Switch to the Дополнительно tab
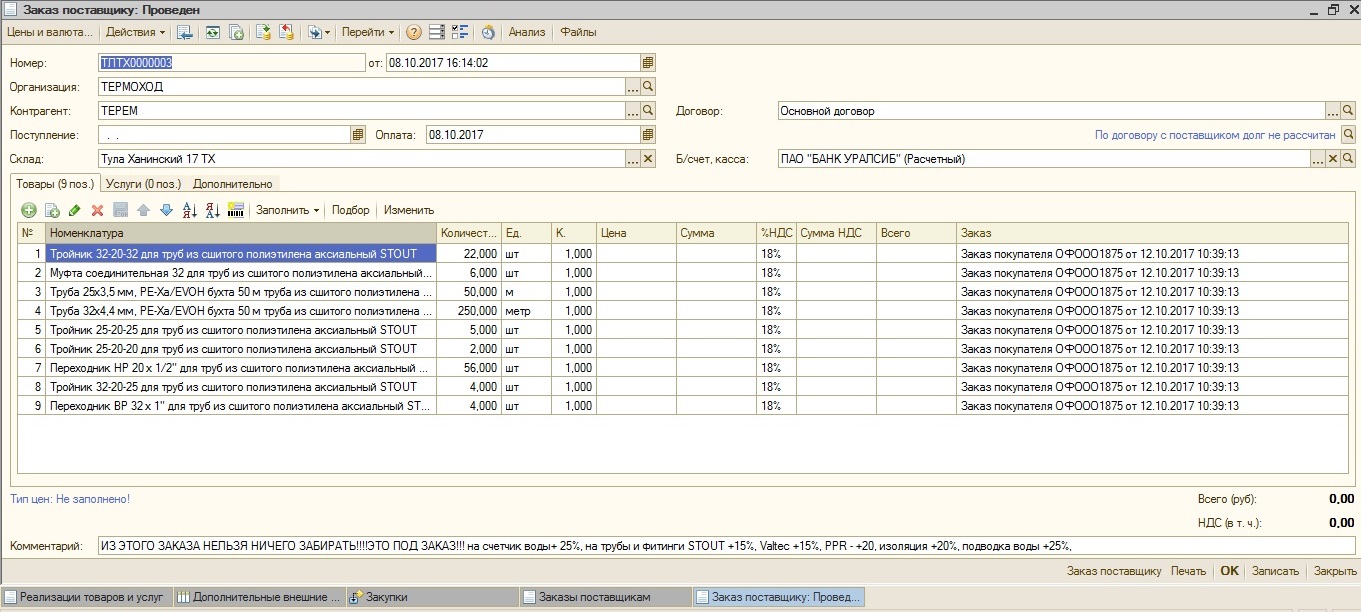Image resolution: width=1361 pixels, height=612 pixels. 232,184
